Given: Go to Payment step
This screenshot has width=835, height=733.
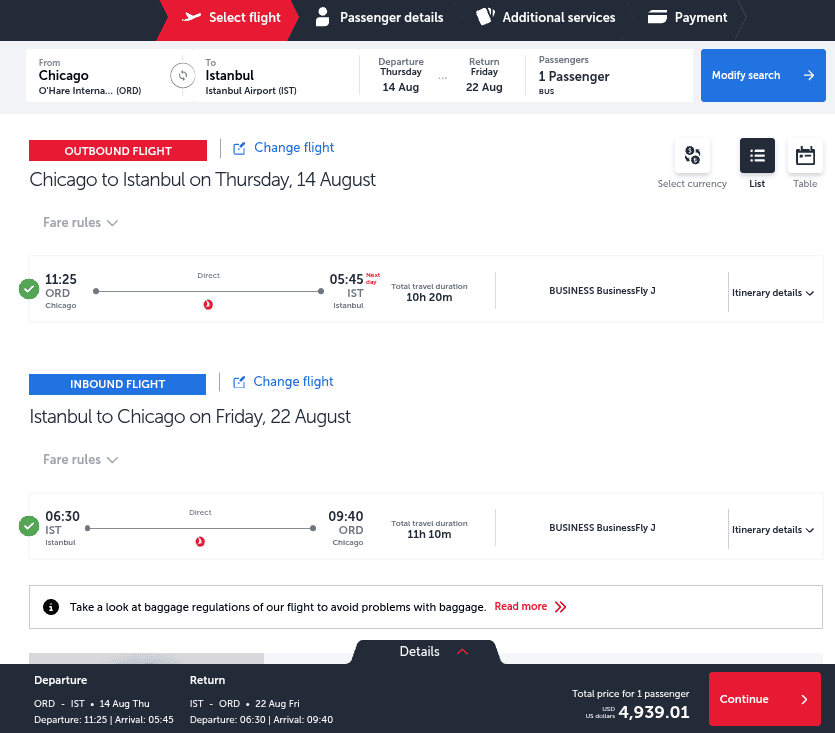Looking at the screenshot, I should [x=687, y=18].
